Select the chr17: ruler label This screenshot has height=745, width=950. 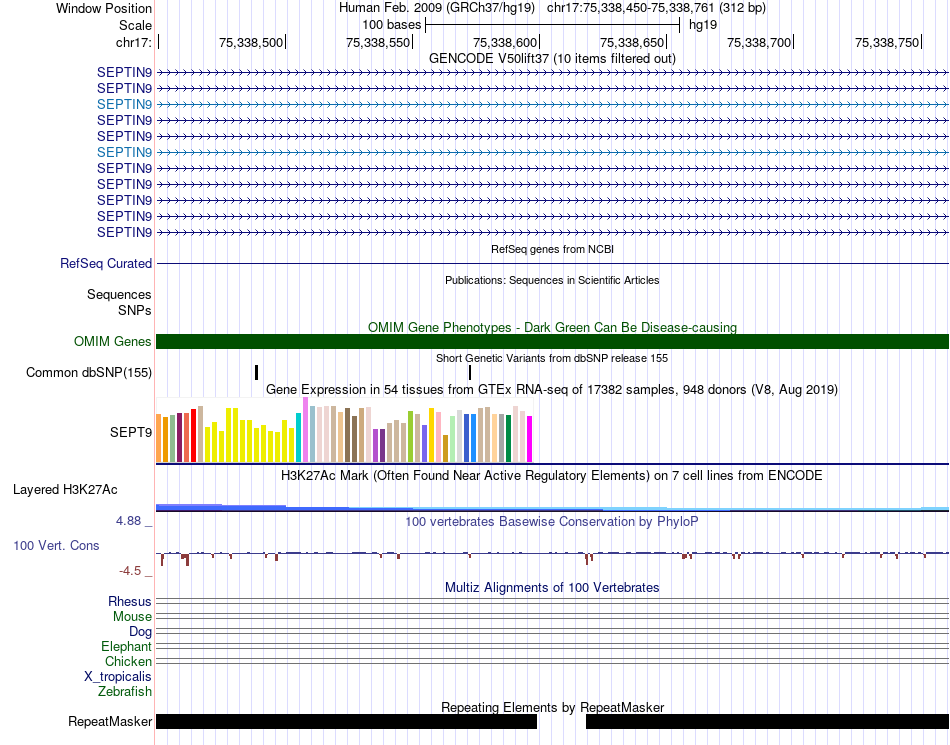(133, 42)
